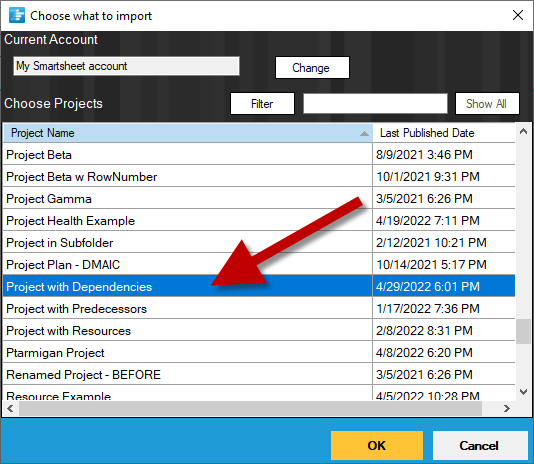Image resolution: width=534 pixels, height=464 pixels.
Task: Click the sort arrow in the Project Name header
Action: click(364, 134)
